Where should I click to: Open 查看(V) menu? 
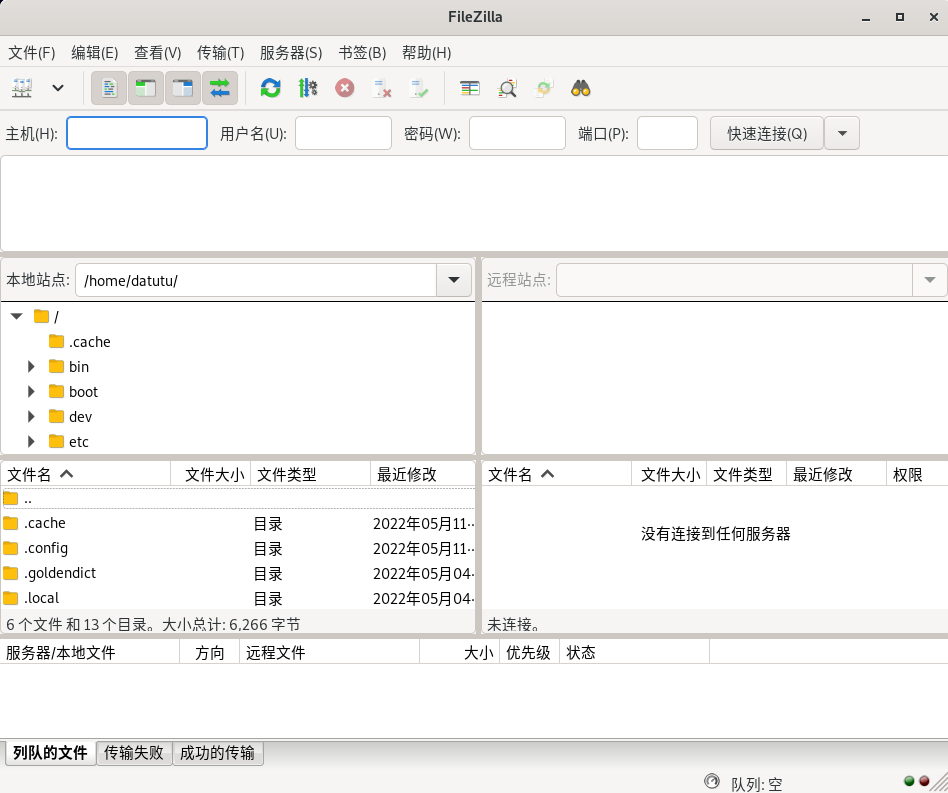coord(158,53)
